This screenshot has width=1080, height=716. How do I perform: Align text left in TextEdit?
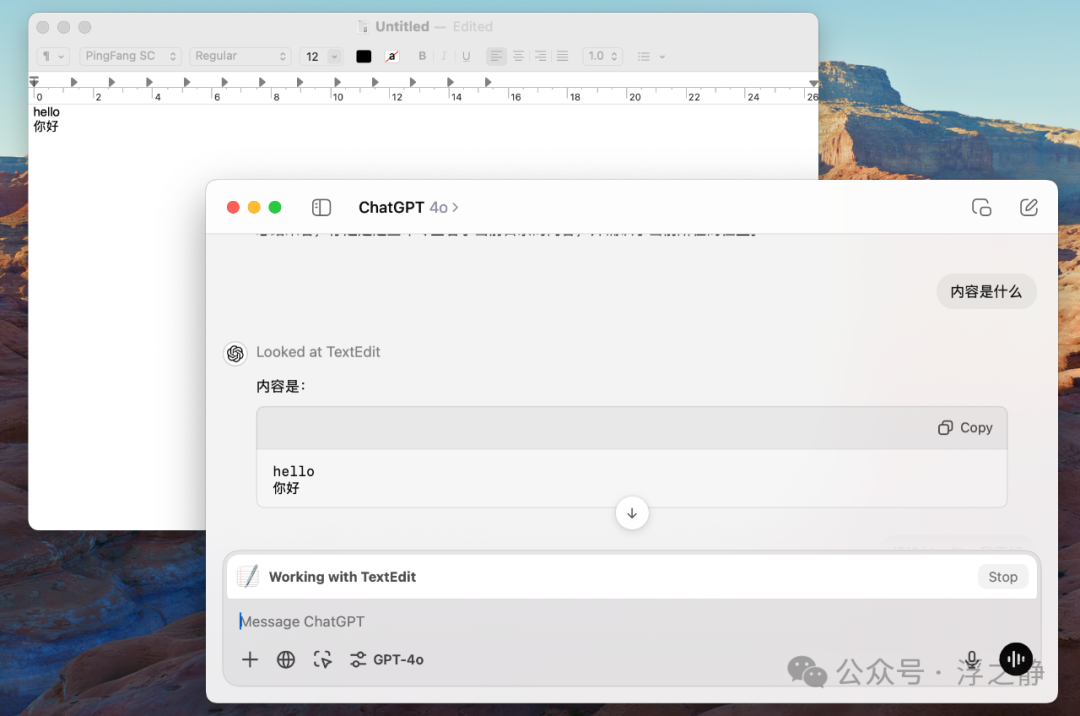point(496,56)
